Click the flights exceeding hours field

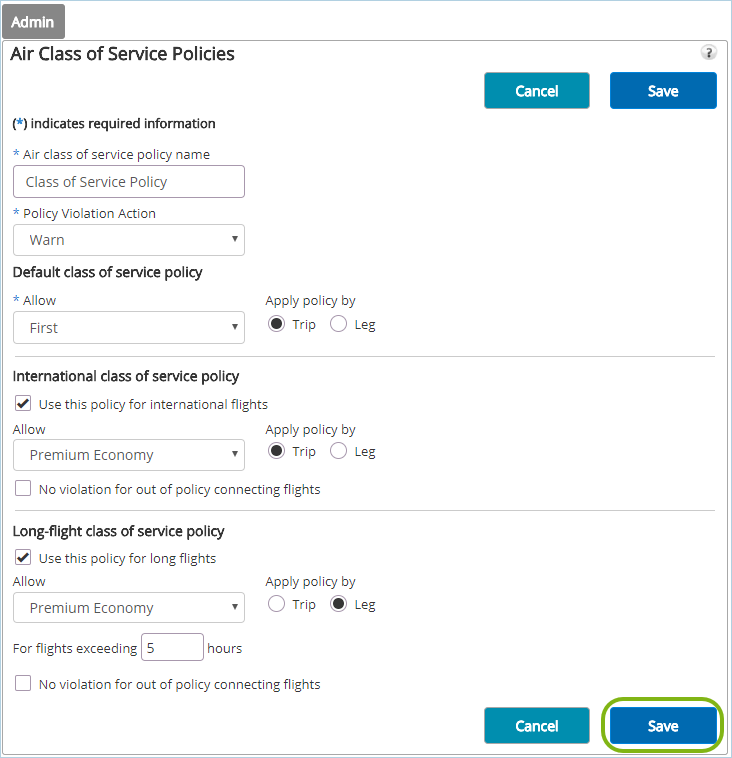click(x=172, y=647)
